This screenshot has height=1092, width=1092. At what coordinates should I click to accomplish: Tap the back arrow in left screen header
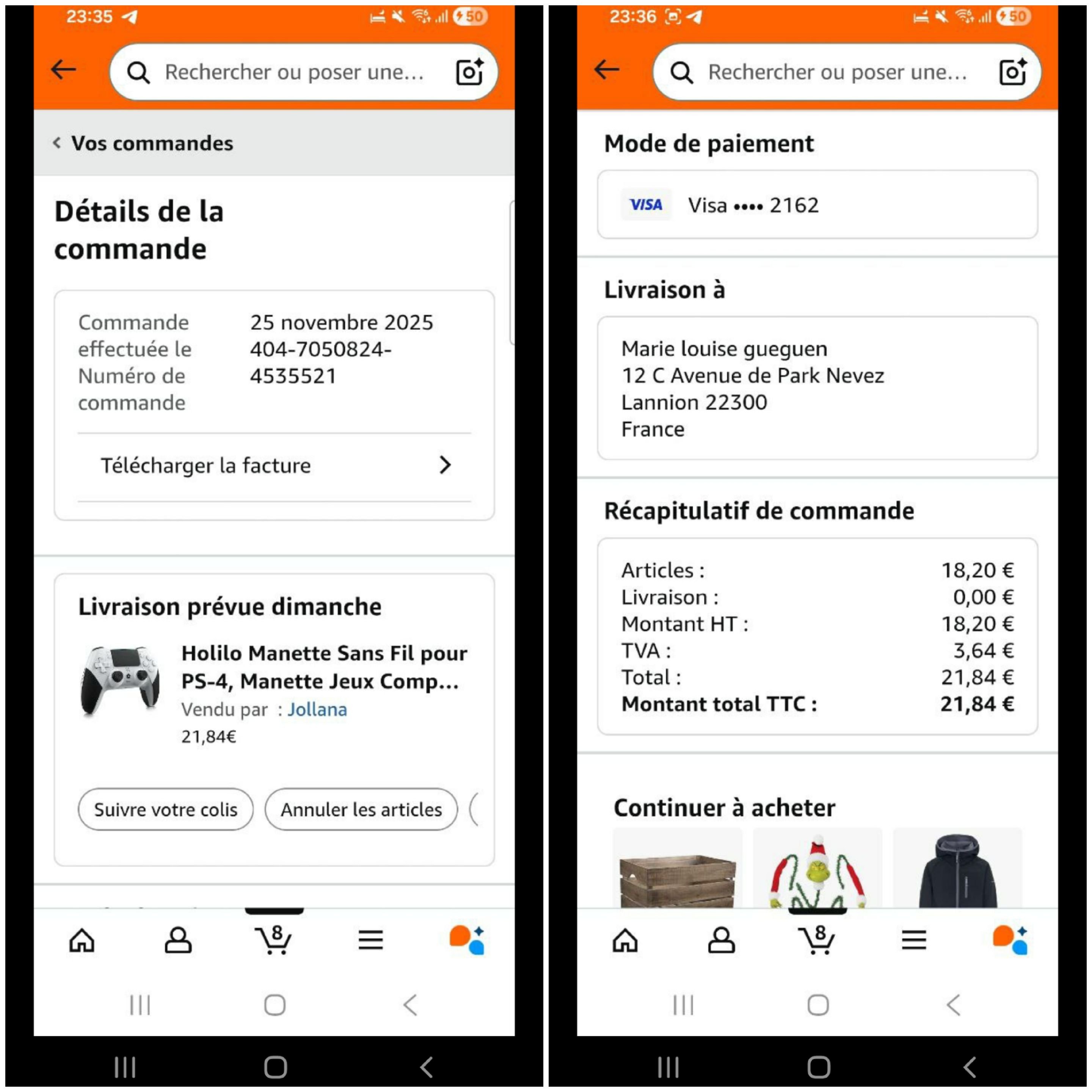[x=63, y=70]
